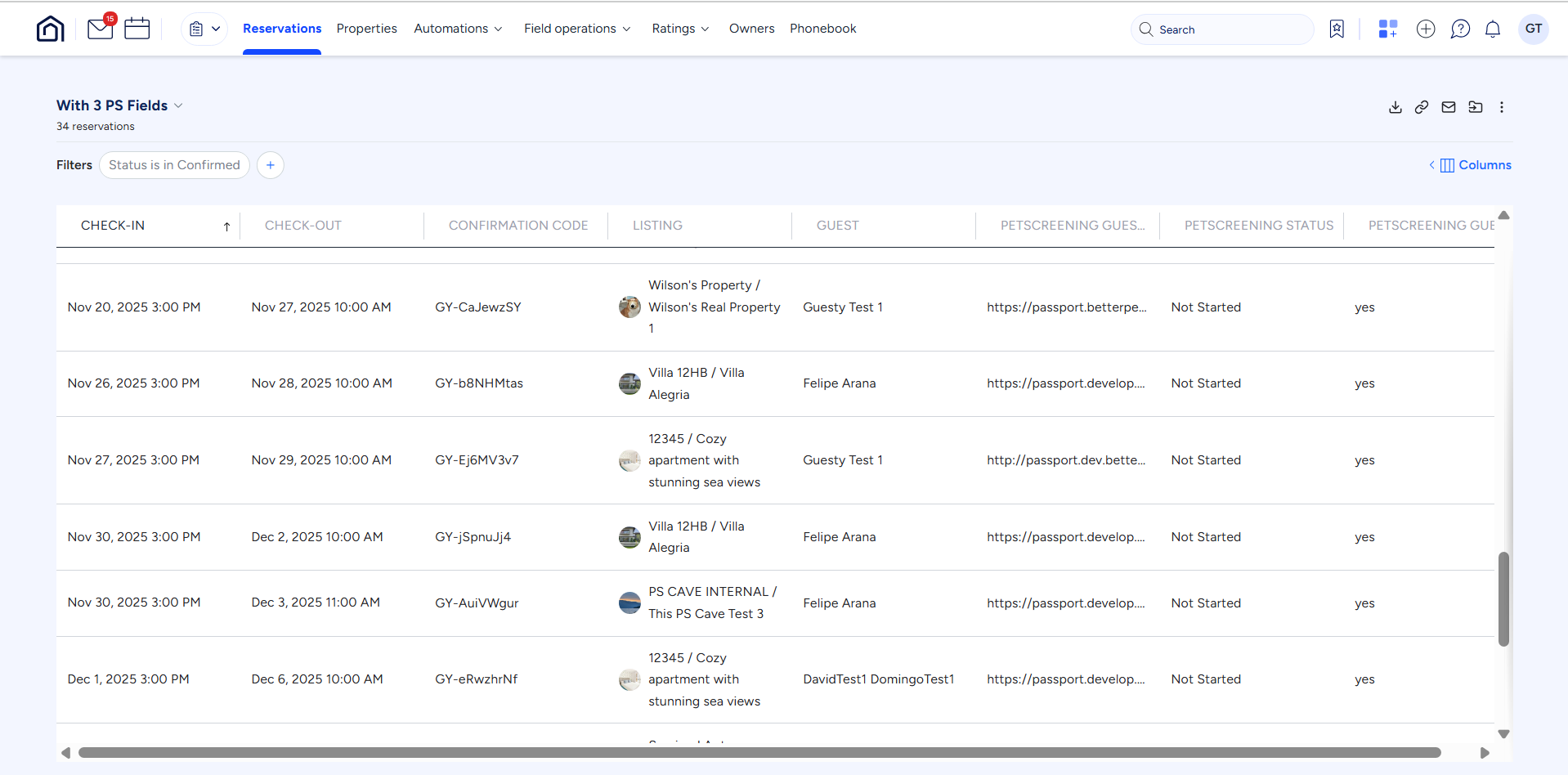Open the saved bookmarks icon

(x=1337, y=29)
